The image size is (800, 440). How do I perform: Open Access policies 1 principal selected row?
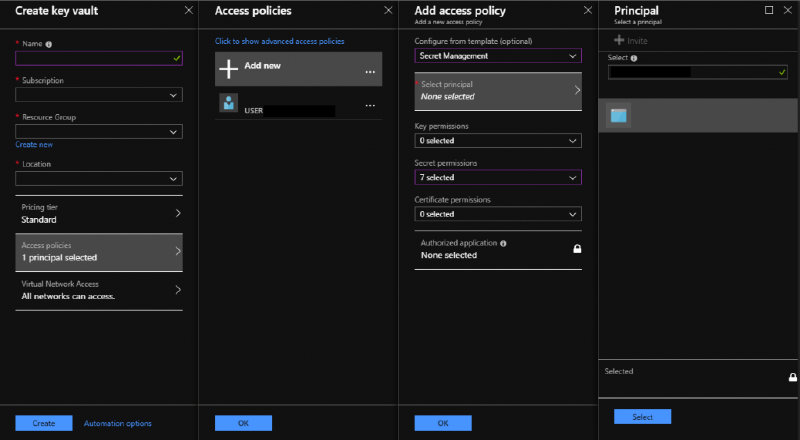click(99, 252)
